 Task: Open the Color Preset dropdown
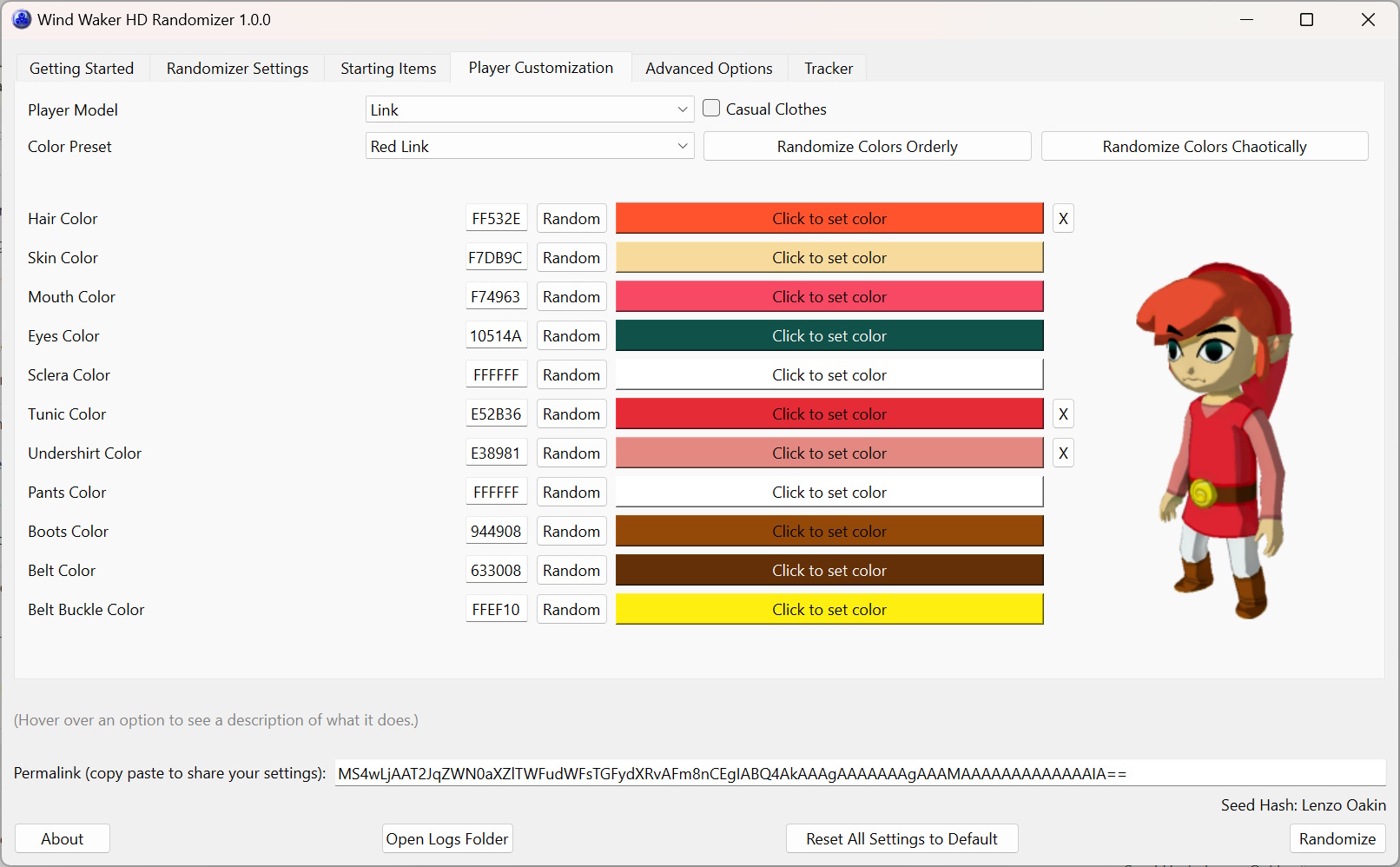pos(530,146)
